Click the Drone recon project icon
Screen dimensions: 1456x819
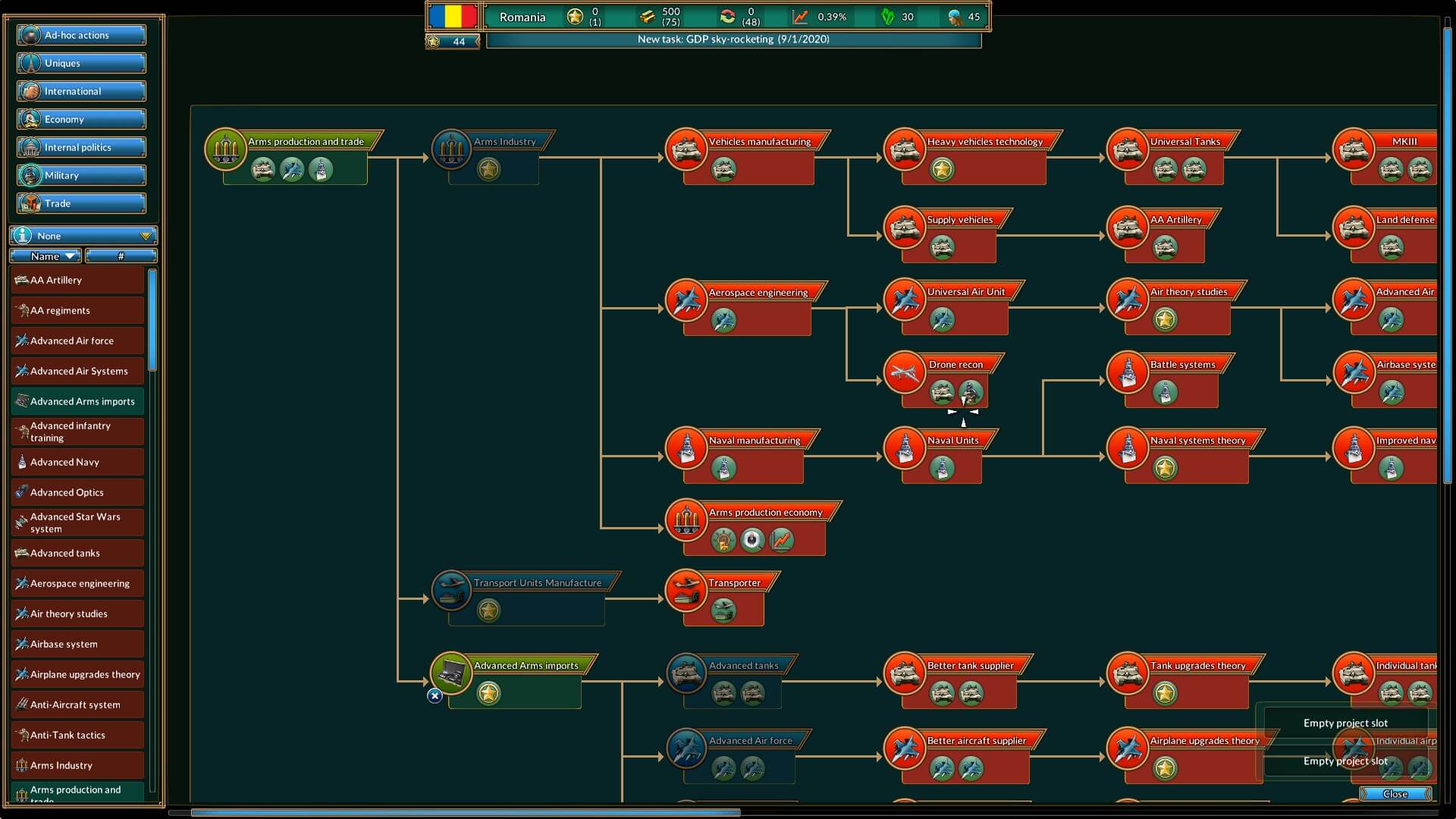pos(904,372)
